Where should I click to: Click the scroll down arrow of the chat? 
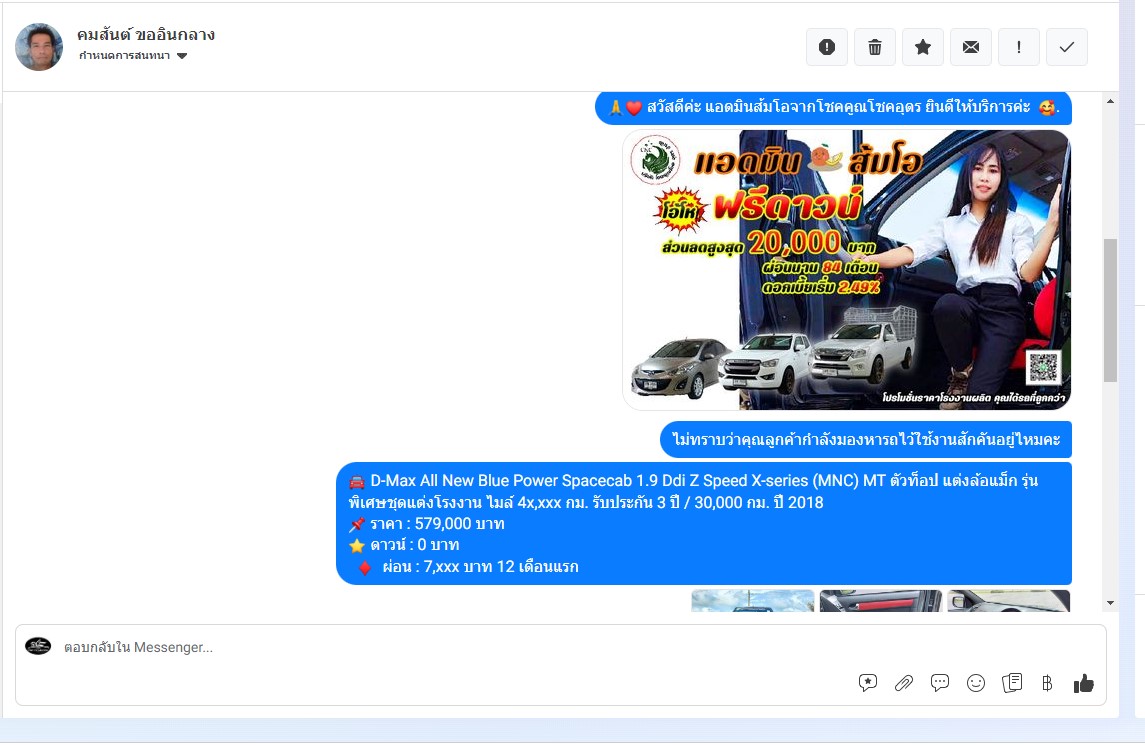(x=1110, y=603)
